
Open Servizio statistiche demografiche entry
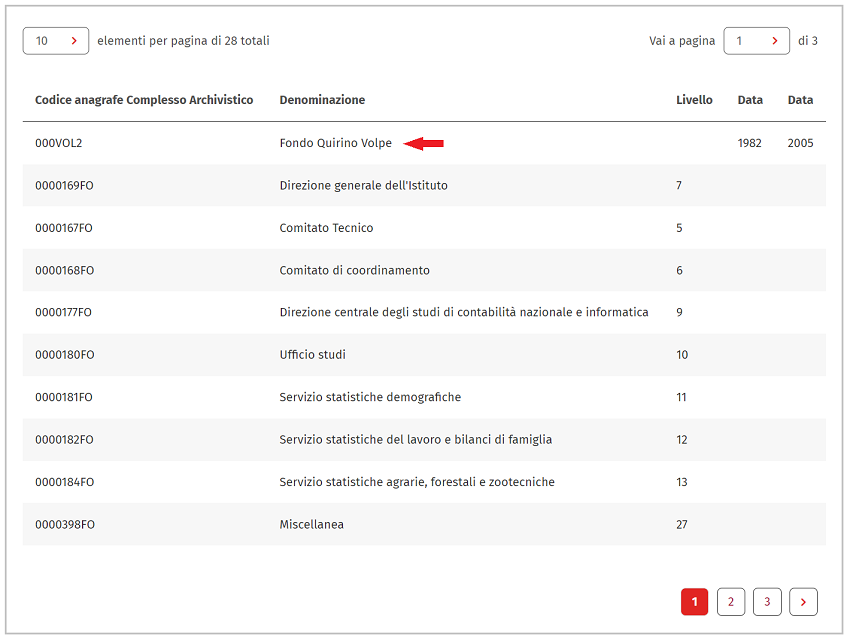[x=370, y=397]
